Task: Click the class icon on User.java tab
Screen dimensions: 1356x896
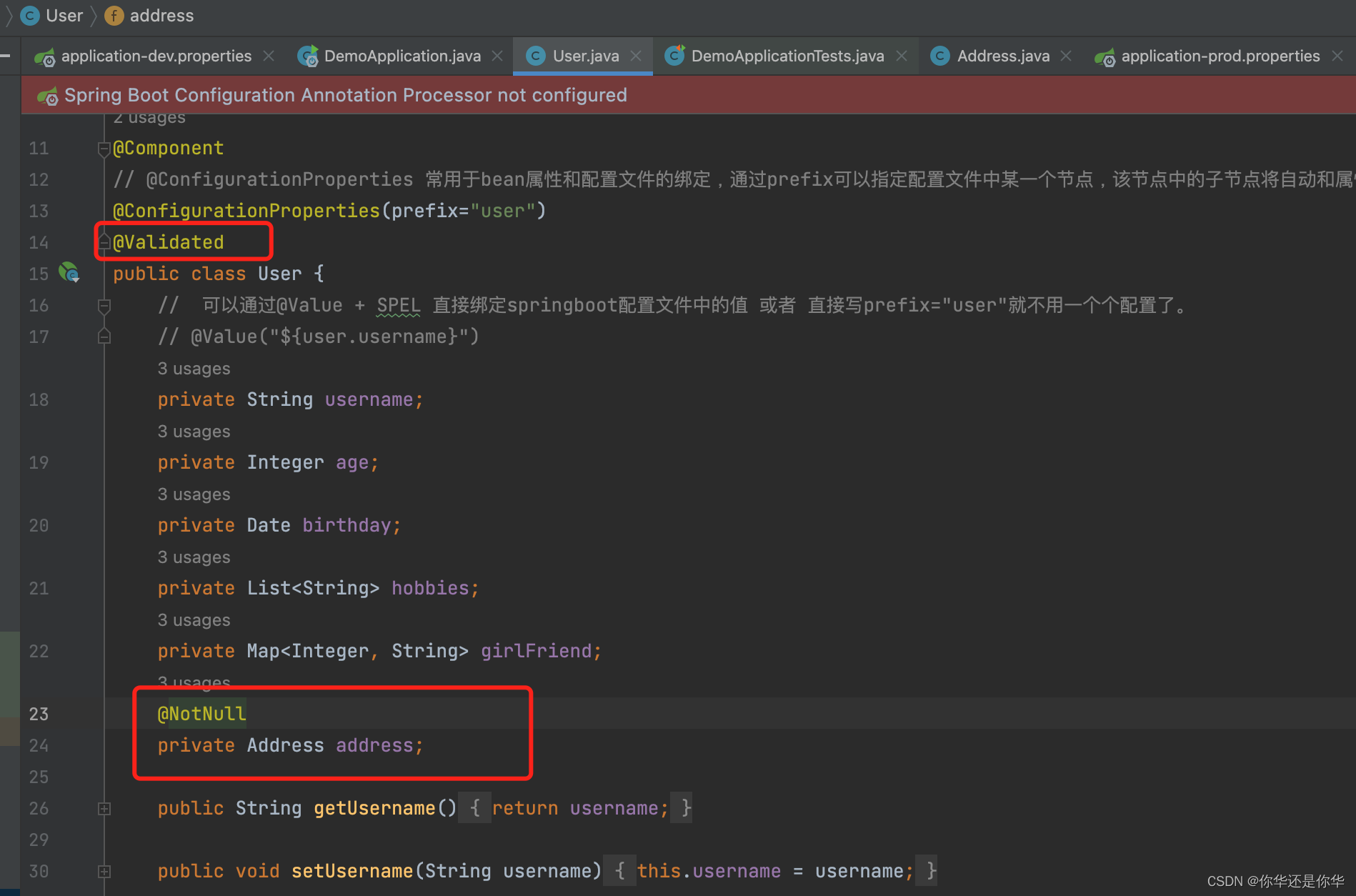Action: click(535, 56)
